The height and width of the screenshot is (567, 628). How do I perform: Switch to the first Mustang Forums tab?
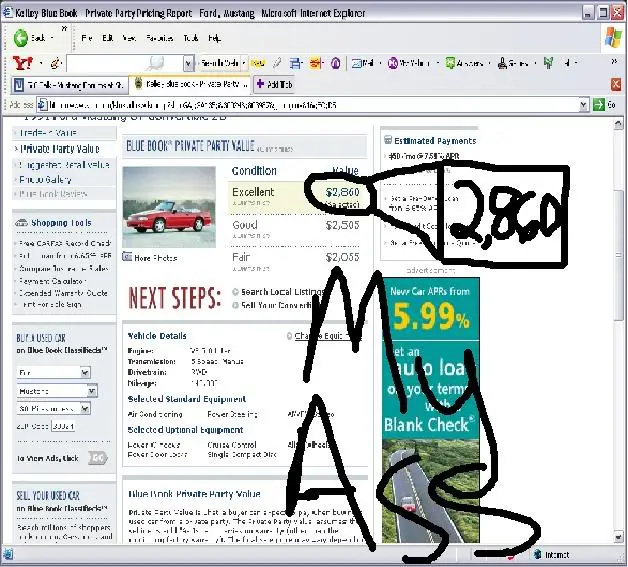pyautogui.click(x=69, y=85)
